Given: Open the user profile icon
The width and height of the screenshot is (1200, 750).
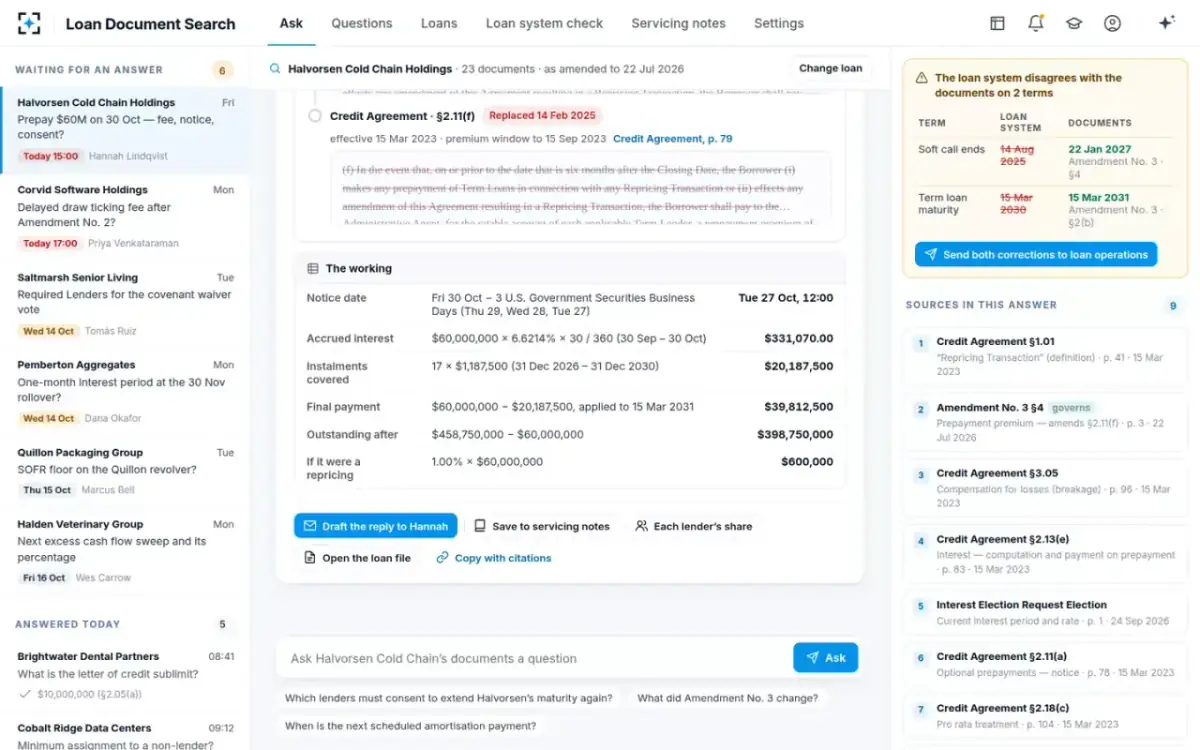Looking at the screenshot, I should point(1112,23).
